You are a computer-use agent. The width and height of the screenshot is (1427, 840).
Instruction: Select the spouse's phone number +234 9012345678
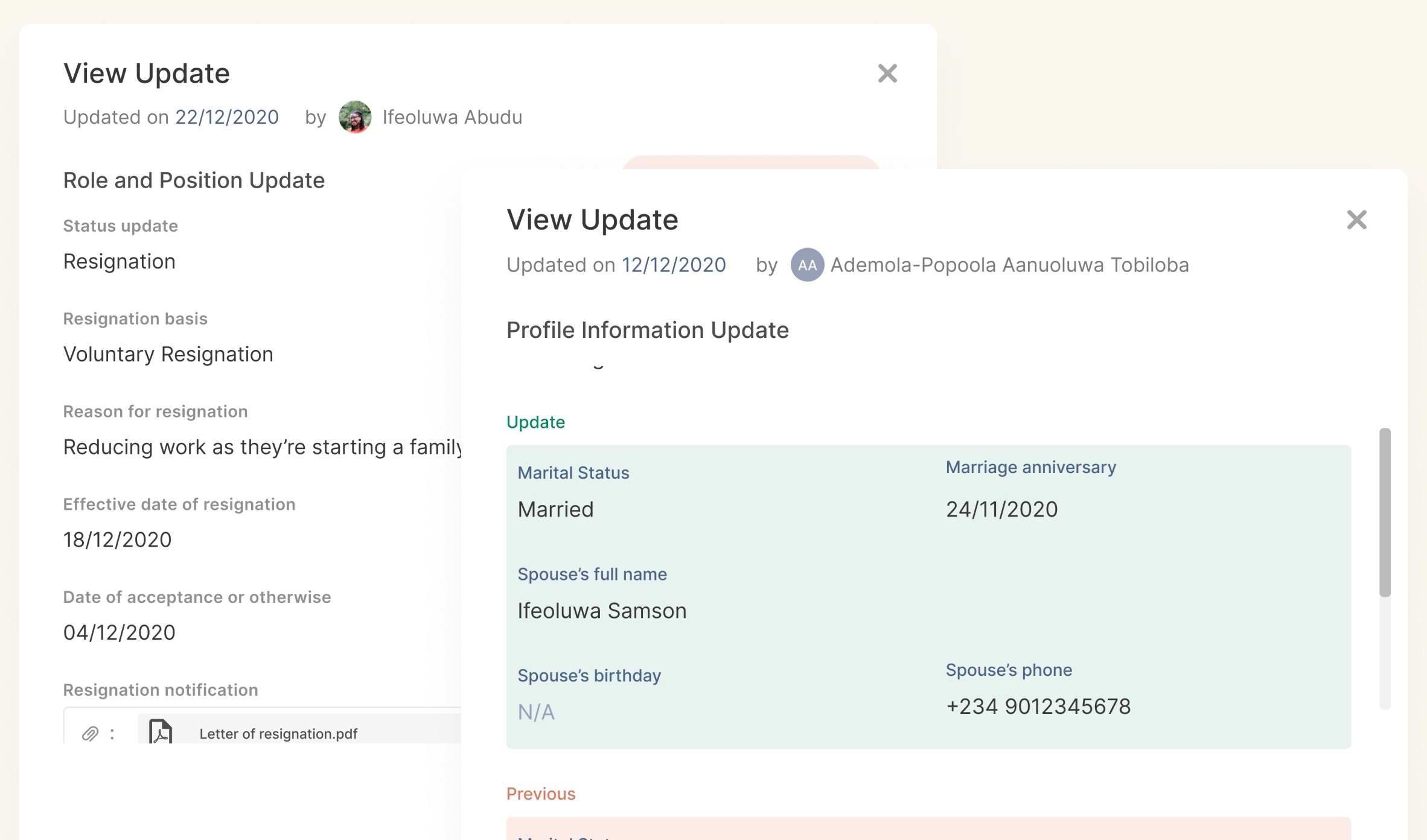(1038, 706)
